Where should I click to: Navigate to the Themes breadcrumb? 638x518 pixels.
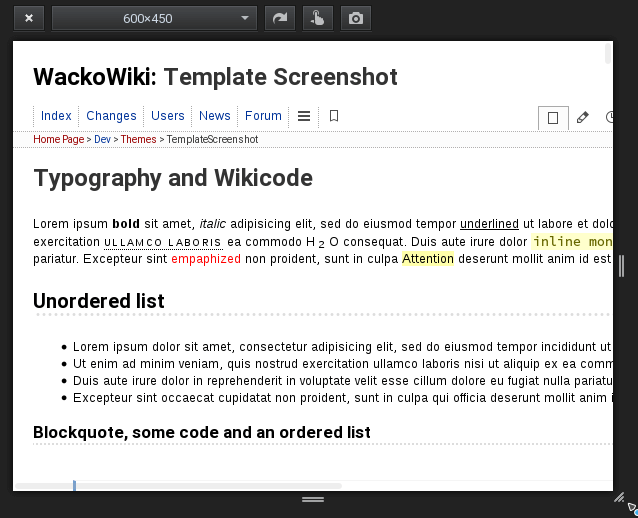click(138, 140)
